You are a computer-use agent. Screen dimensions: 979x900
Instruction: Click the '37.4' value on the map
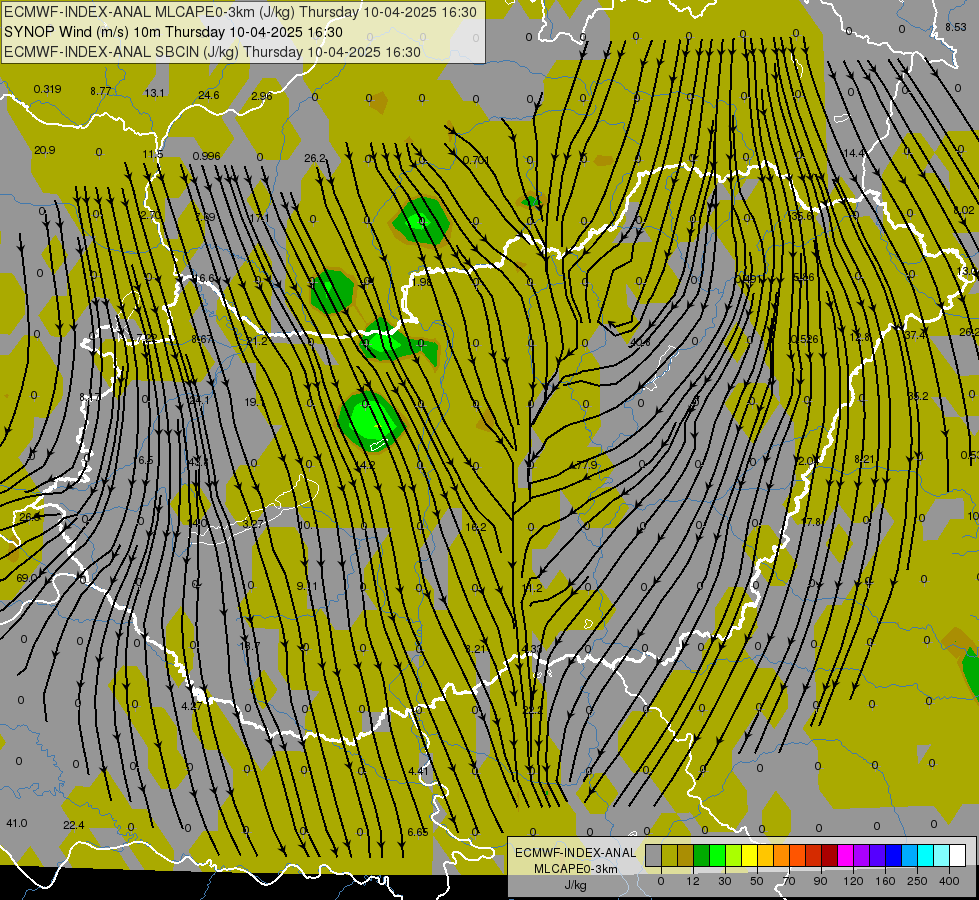[915, 335]
